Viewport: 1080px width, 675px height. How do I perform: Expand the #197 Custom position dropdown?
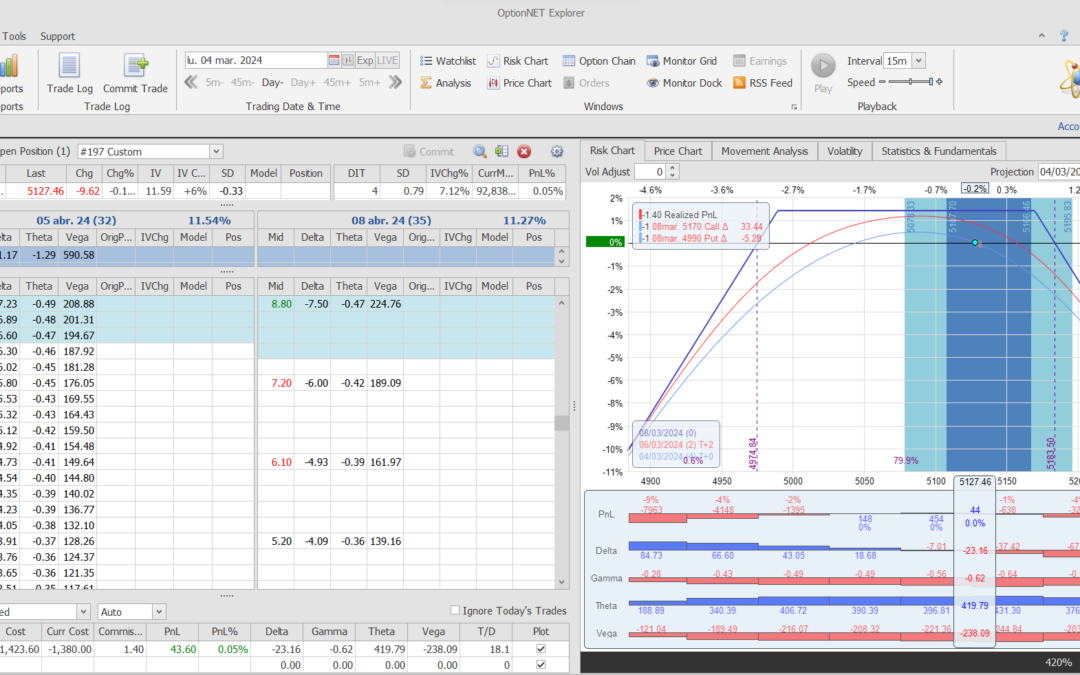point(216,152)
